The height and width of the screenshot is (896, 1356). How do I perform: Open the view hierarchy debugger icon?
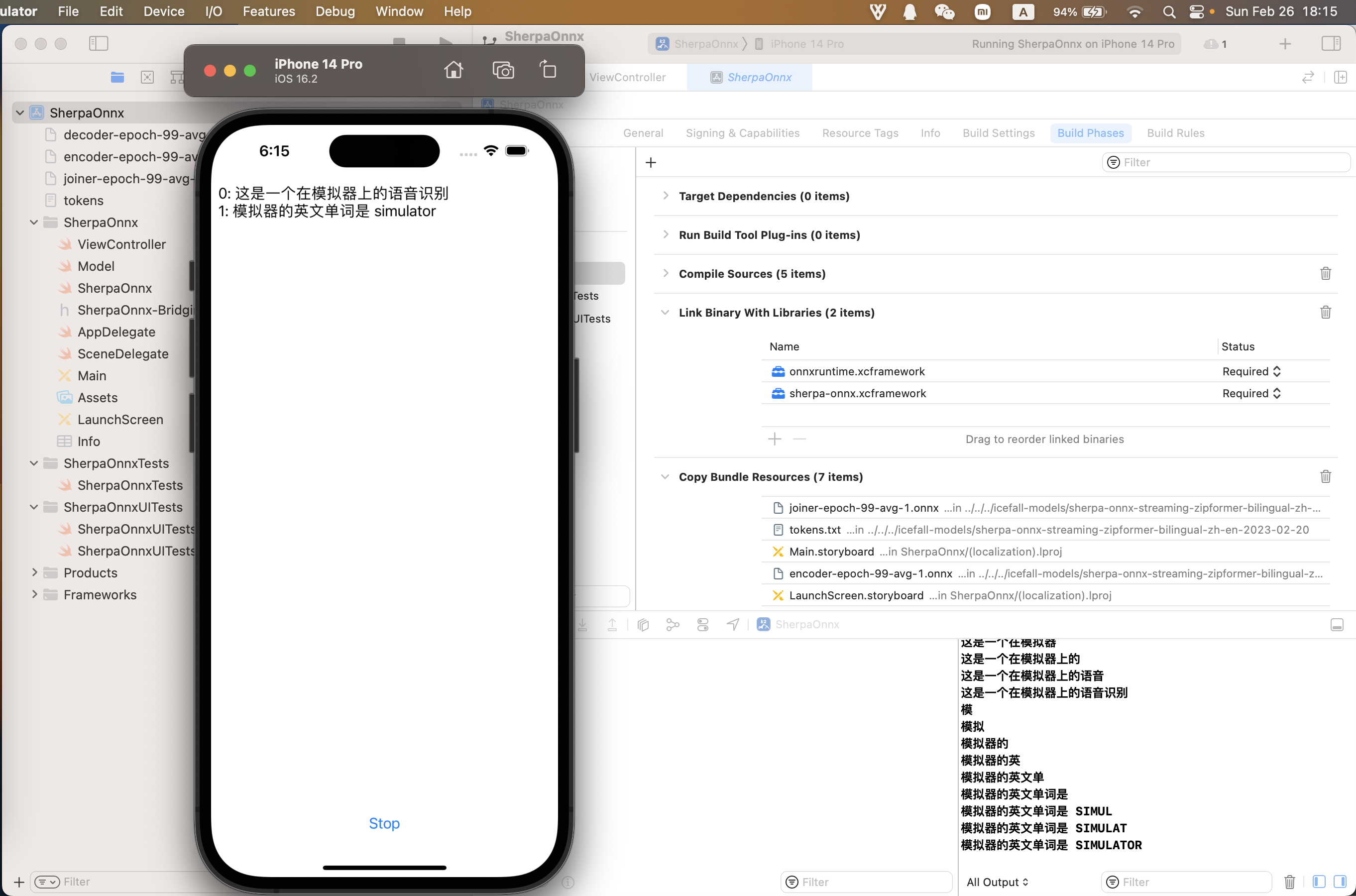point(643,625)
